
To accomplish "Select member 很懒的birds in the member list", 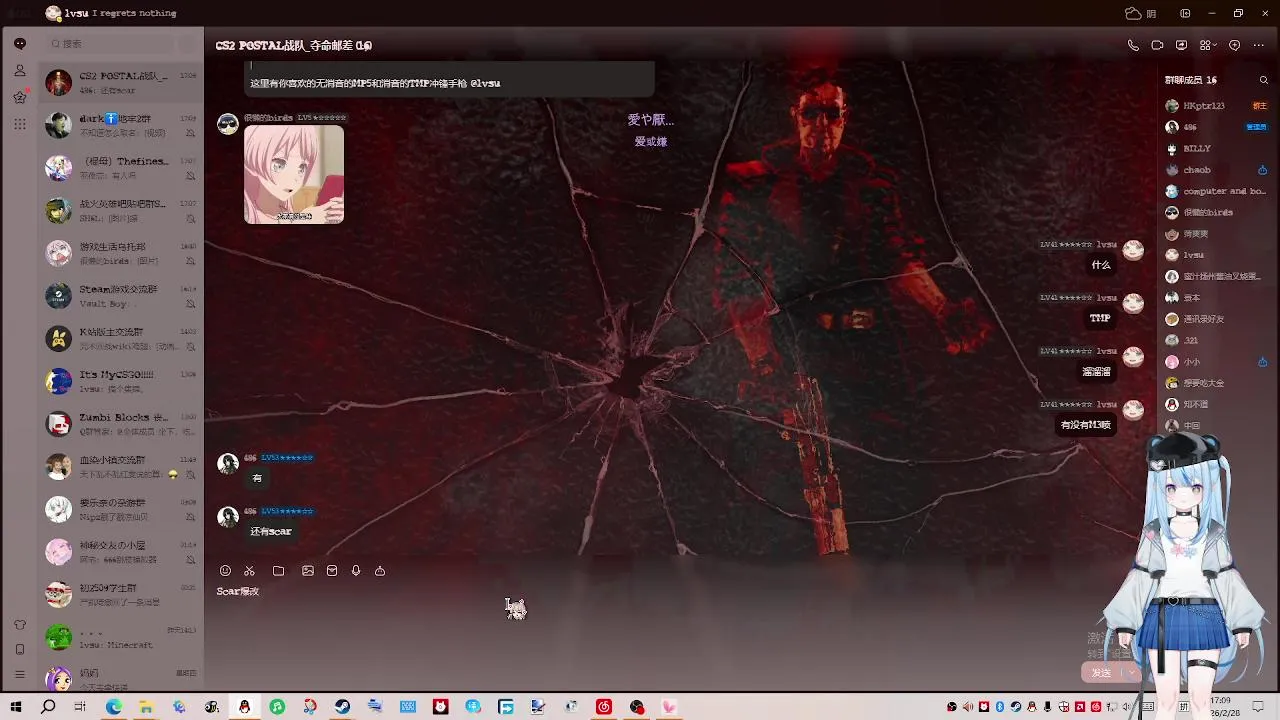I will [1216, 212].
